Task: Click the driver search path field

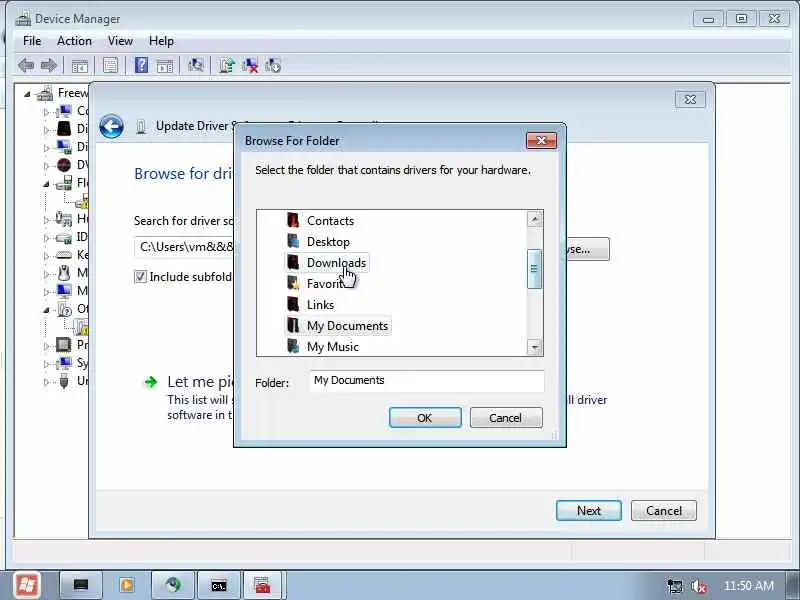Action: 184,247
